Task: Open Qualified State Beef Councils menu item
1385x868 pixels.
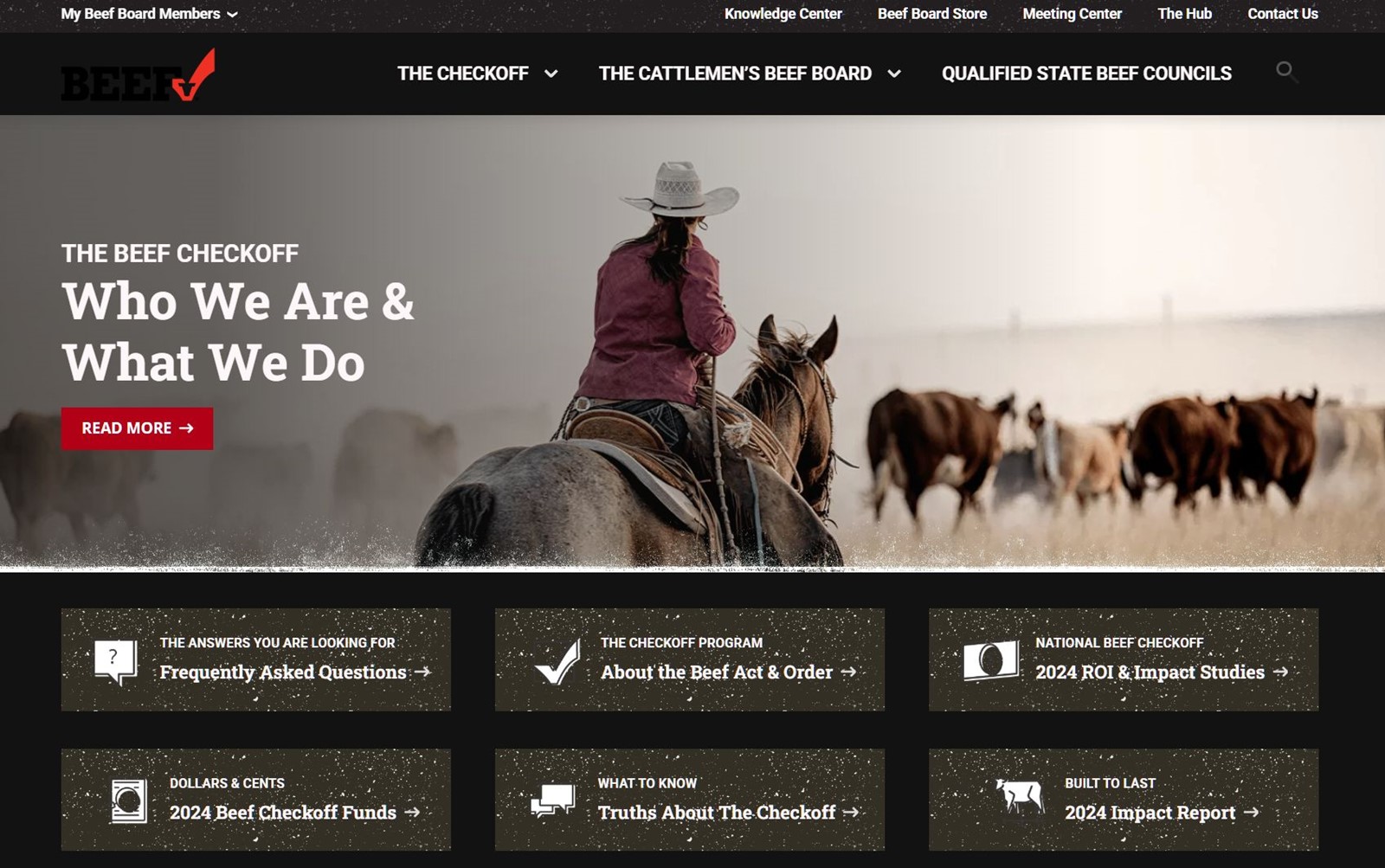Action: pos(1086,74)
